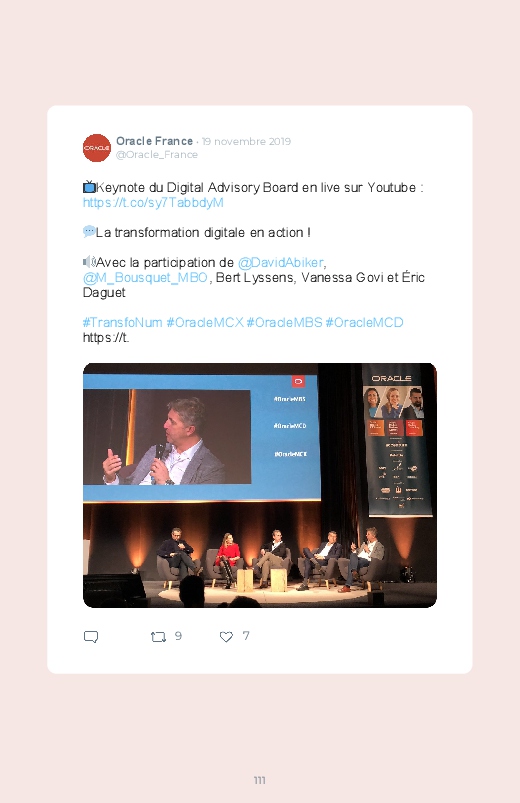520x803 pixels.
Task: Open the @M_Bousquet_MBO mention
Action: pyautogui.click(x=145, y=278)
